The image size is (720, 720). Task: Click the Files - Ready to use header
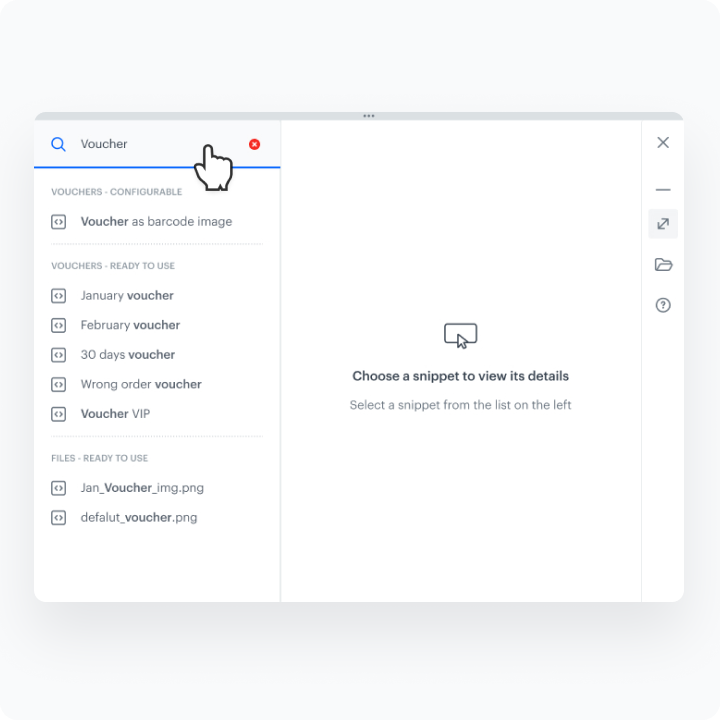99,458
